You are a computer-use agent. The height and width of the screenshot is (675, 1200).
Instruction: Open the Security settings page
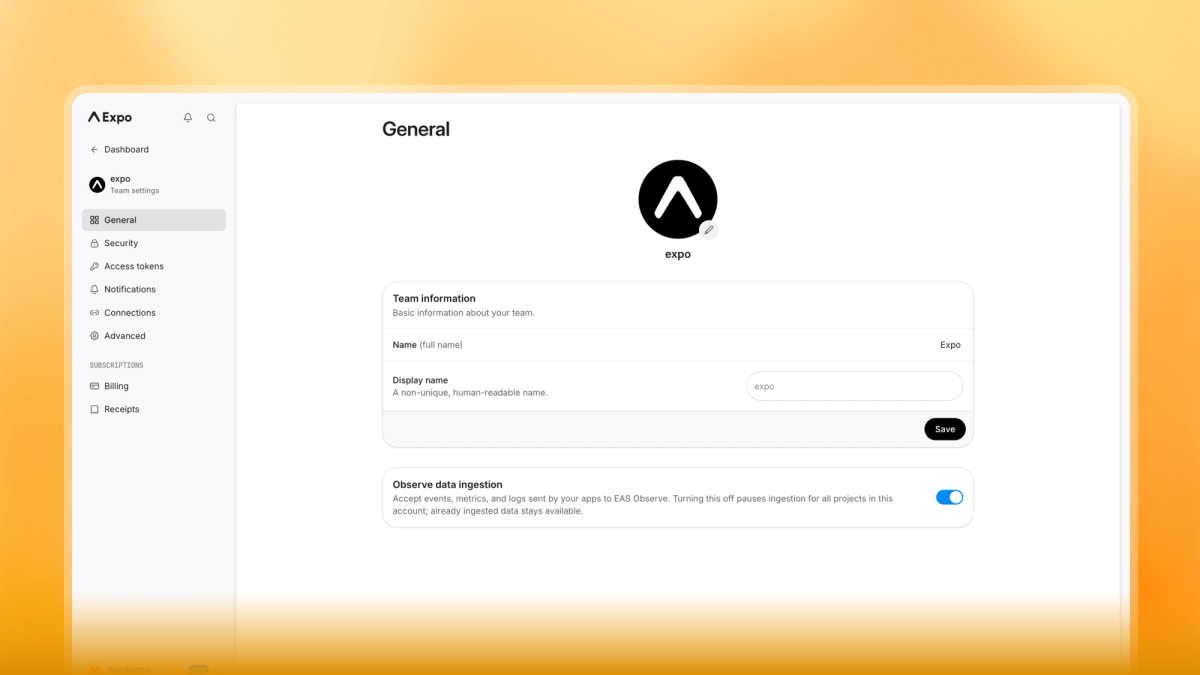coord(154,243)
